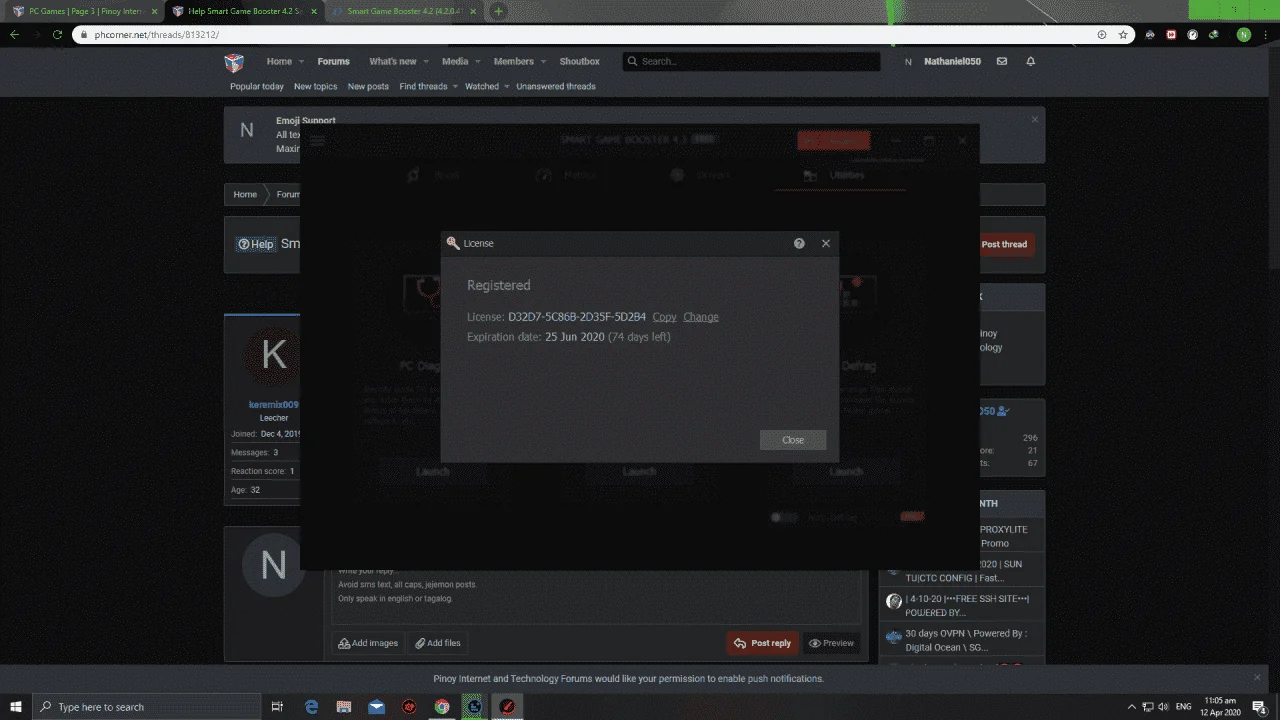This screenshot has width=1280, height=720.
Task: Open 30 days OVPN thread link in sidebar
Action: pyautogui.click(x=966, y=640)
